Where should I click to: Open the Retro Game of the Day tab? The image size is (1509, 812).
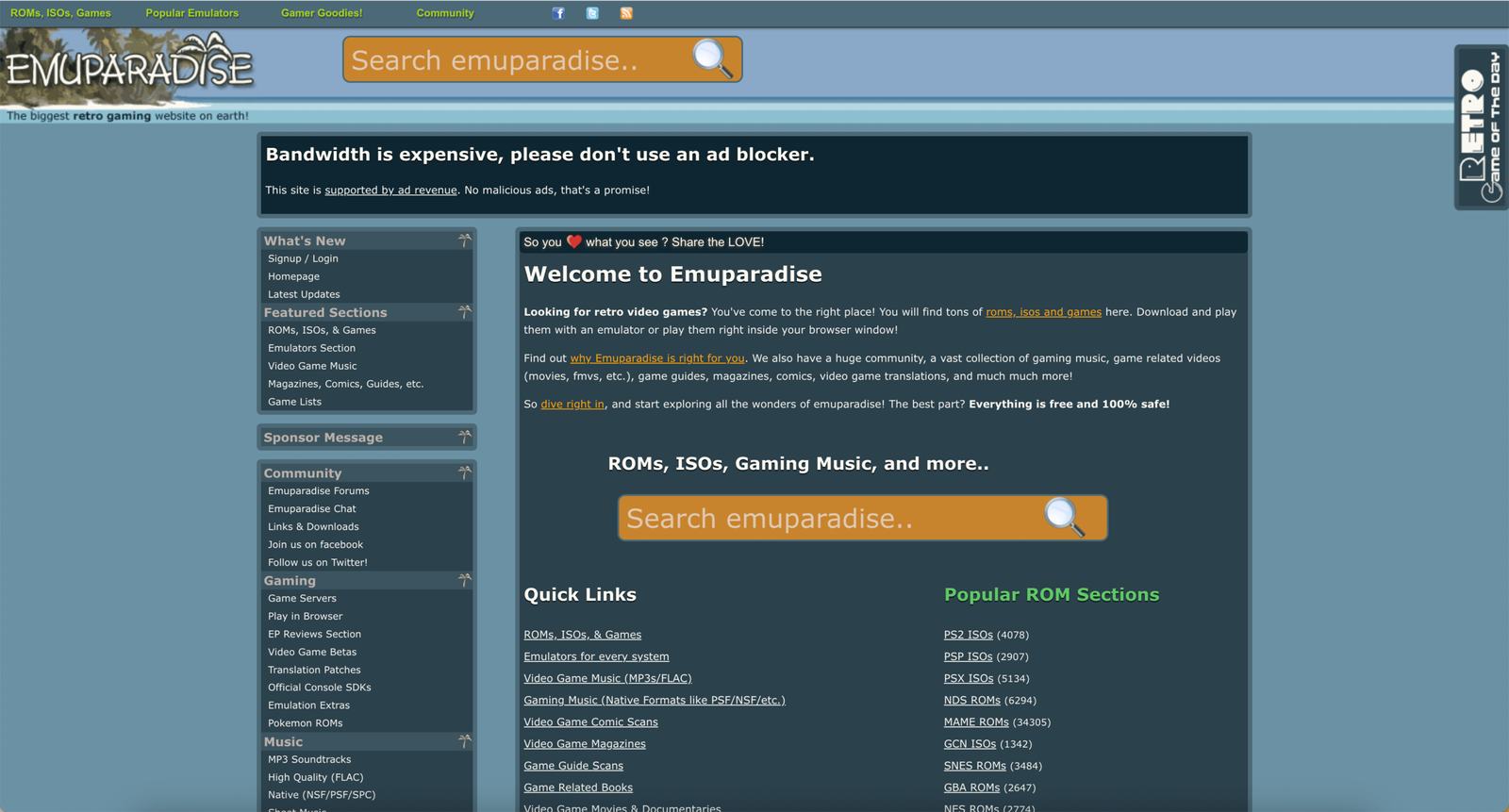point(1481,127)
